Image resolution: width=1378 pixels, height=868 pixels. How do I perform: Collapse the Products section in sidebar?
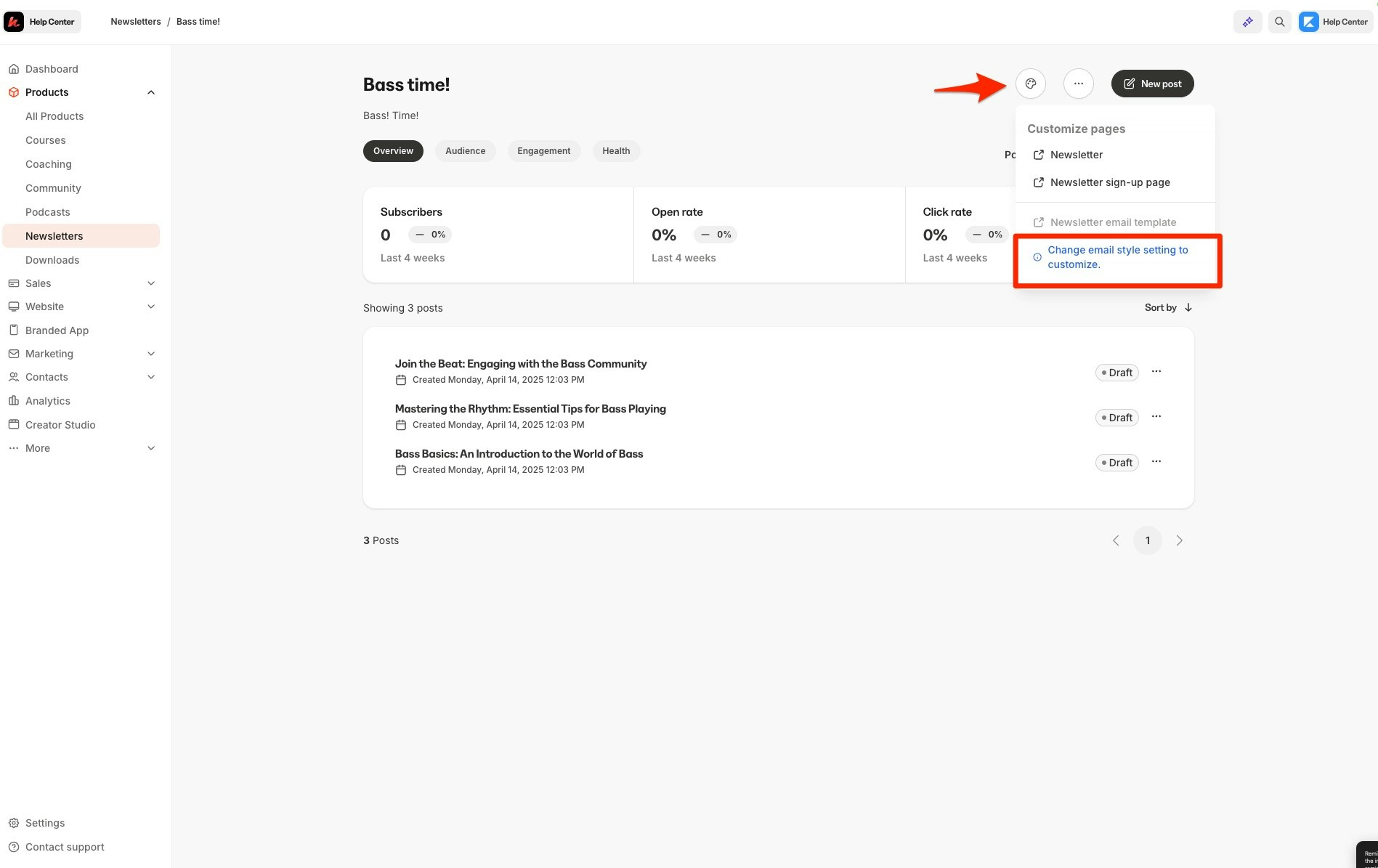[151, 92]
